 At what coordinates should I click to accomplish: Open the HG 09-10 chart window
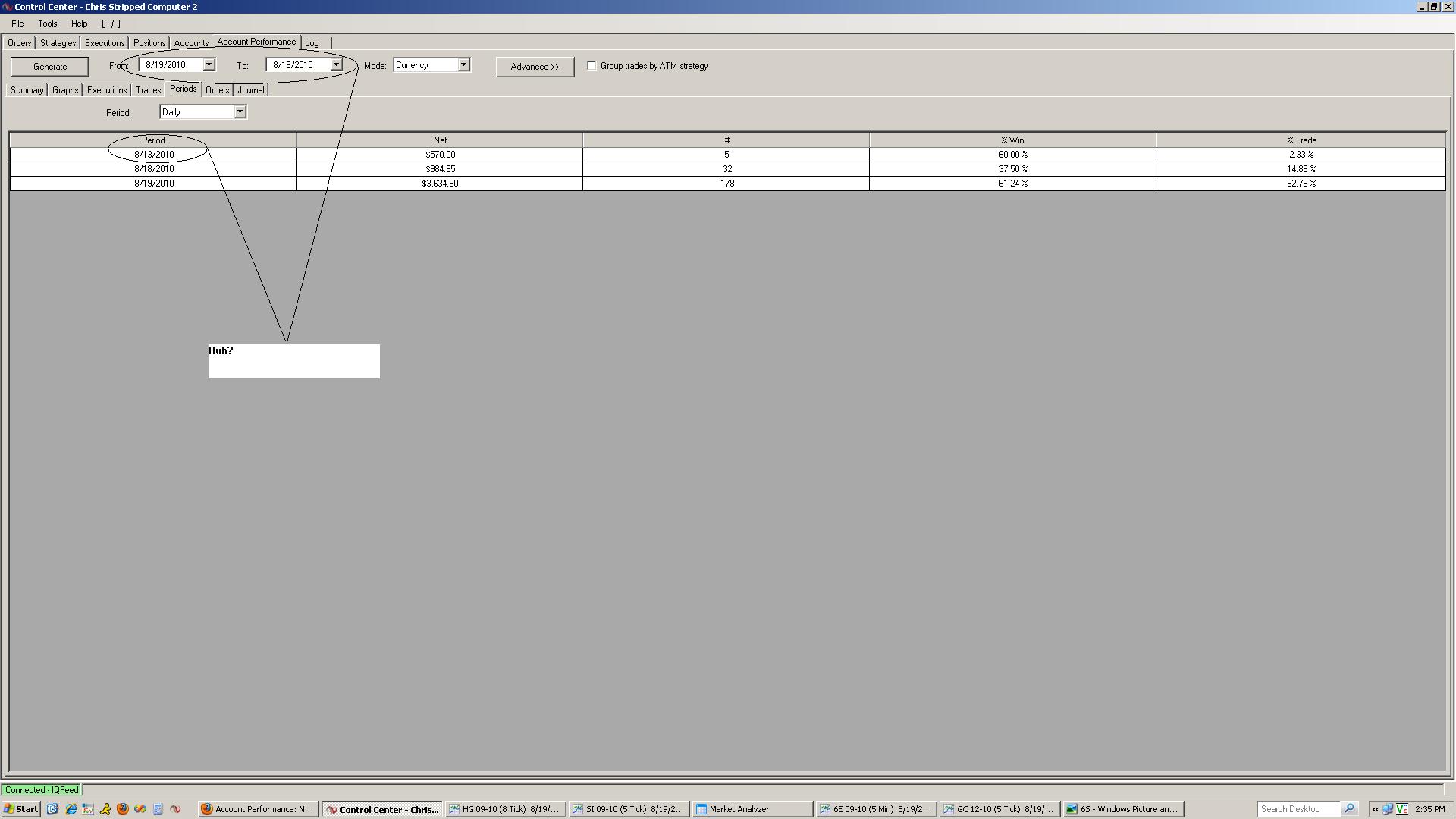point(507,809)
